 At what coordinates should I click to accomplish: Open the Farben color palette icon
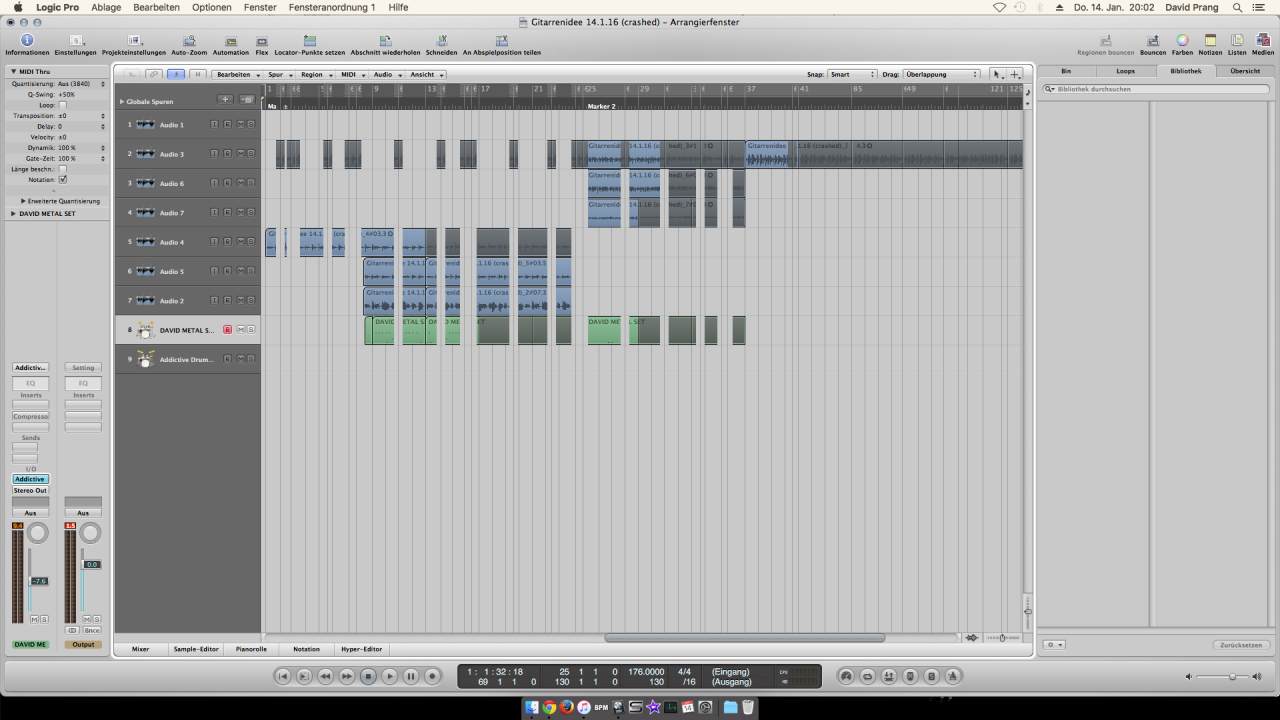coord(1182,41)
